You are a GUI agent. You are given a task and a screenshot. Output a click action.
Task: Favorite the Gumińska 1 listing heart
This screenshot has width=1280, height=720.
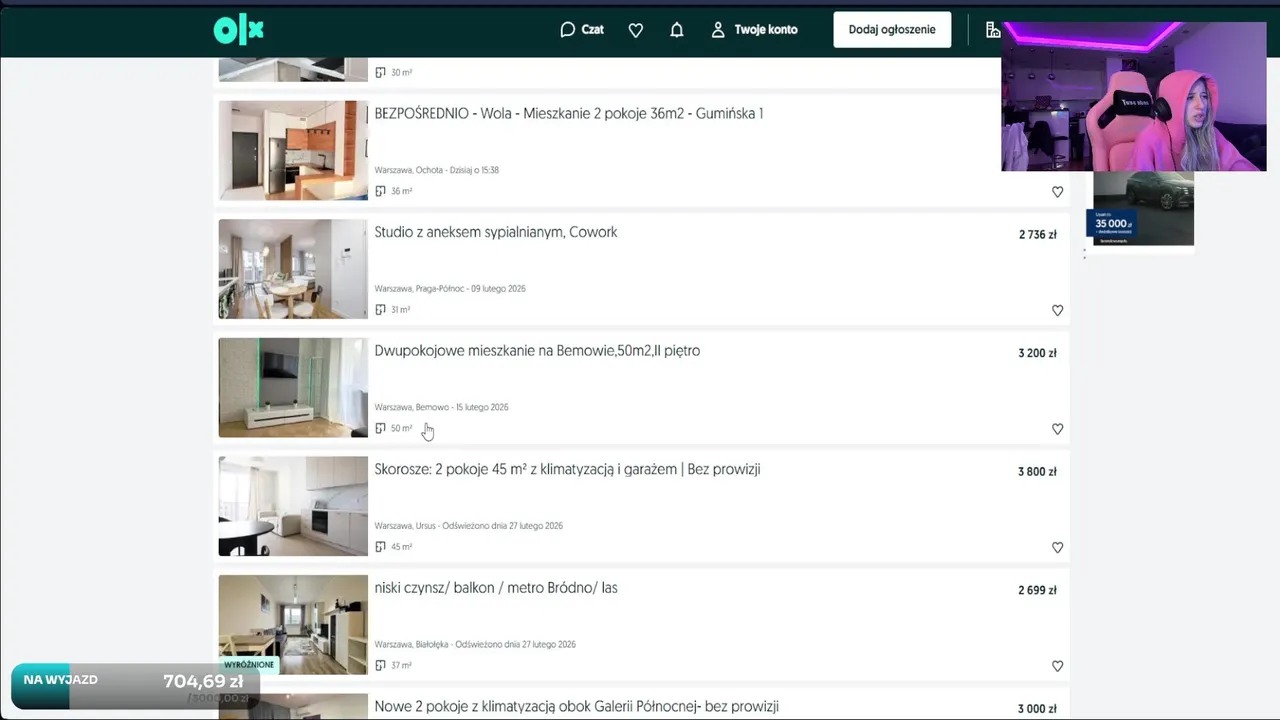pyautogui.click(x=1057, y=192)
